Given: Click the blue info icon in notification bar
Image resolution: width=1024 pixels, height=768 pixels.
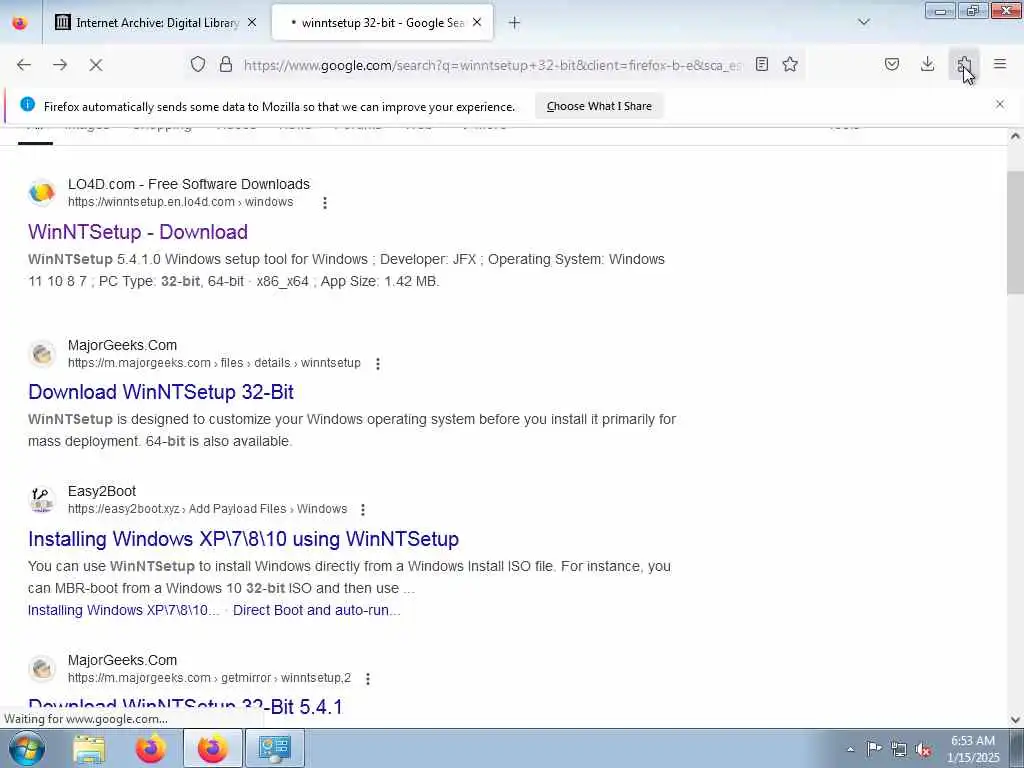Looking at the screenshot, I should [27, 104].
